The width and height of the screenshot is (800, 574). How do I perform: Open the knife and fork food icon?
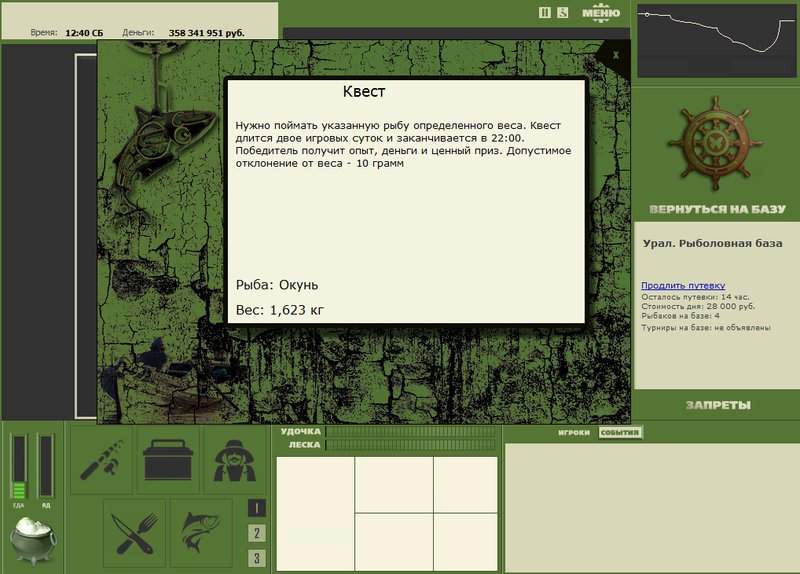135,533
